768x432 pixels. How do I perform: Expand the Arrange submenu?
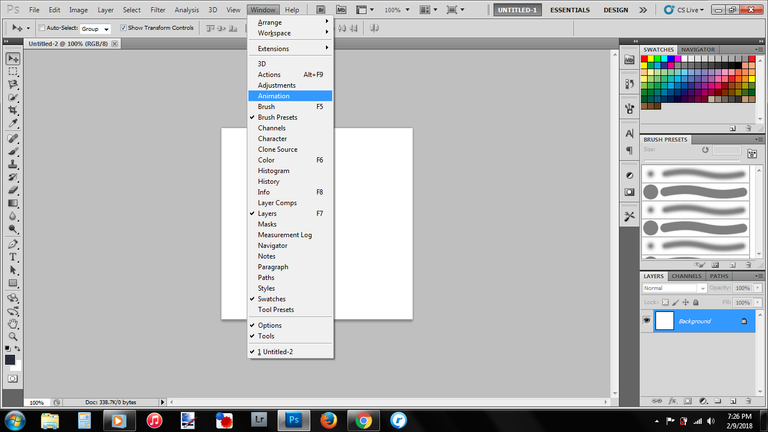[290, 23]
